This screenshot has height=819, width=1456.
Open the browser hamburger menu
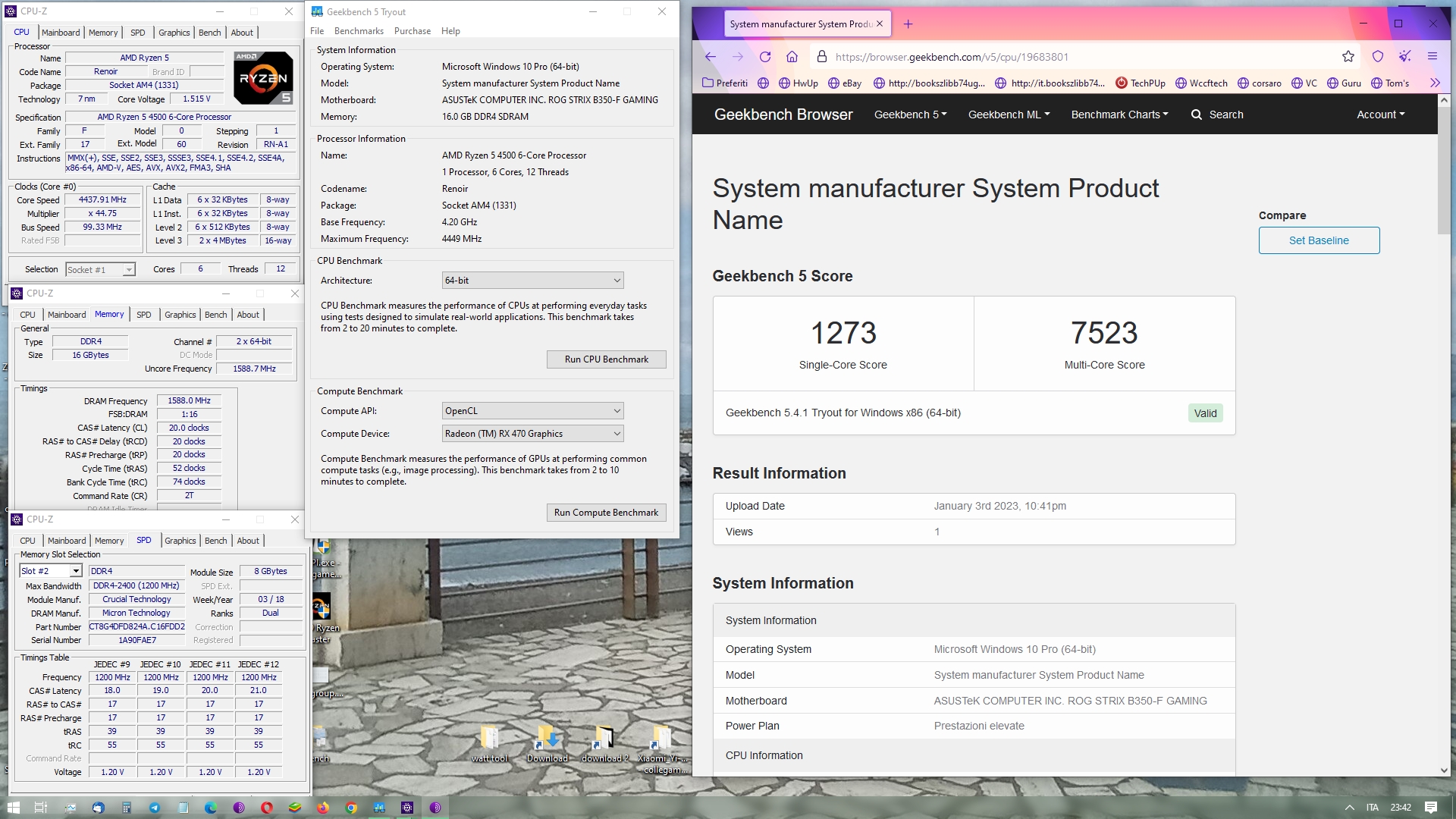[1432, 57]
